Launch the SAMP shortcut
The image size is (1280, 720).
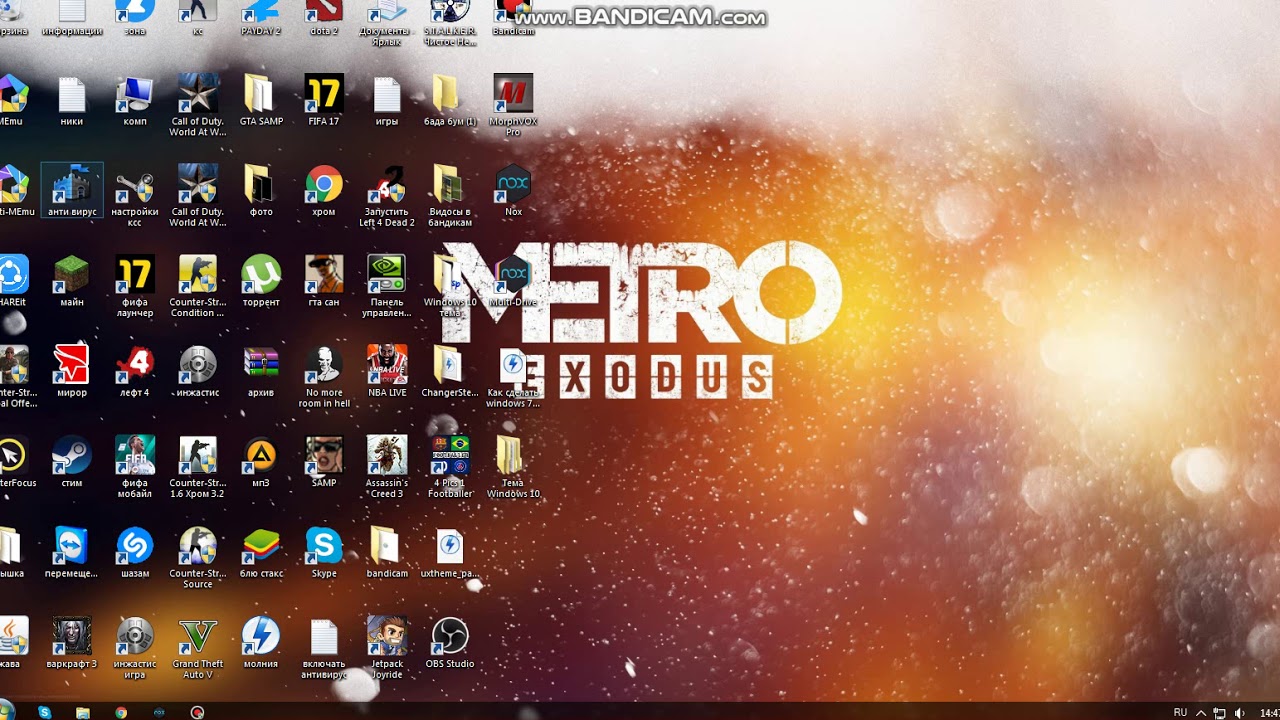pyautogui.click(x=324, y=463)
